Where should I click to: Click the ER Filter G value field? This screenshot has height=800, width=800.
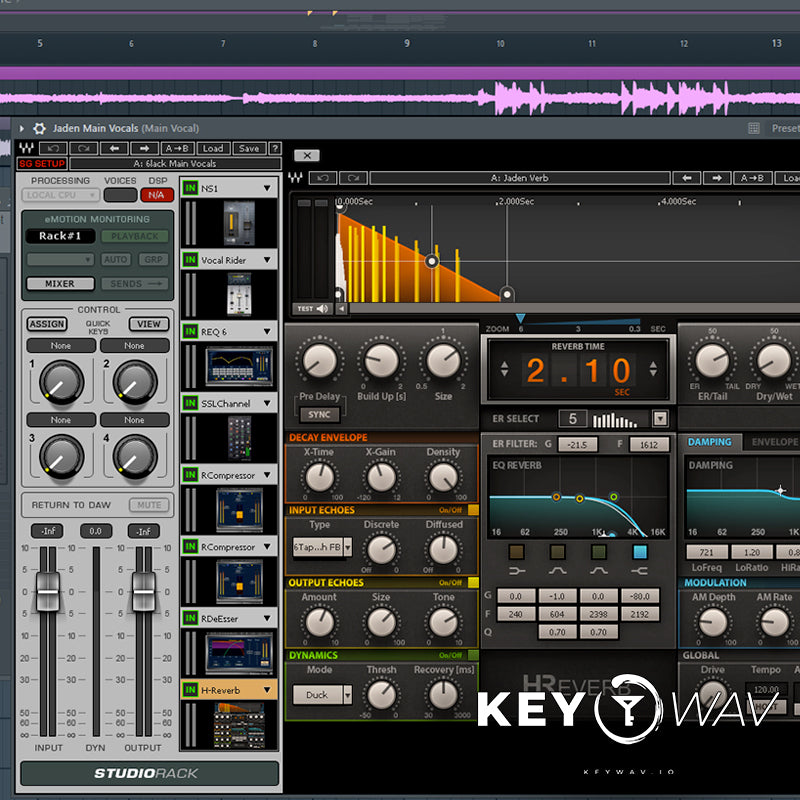pos(578,445)
